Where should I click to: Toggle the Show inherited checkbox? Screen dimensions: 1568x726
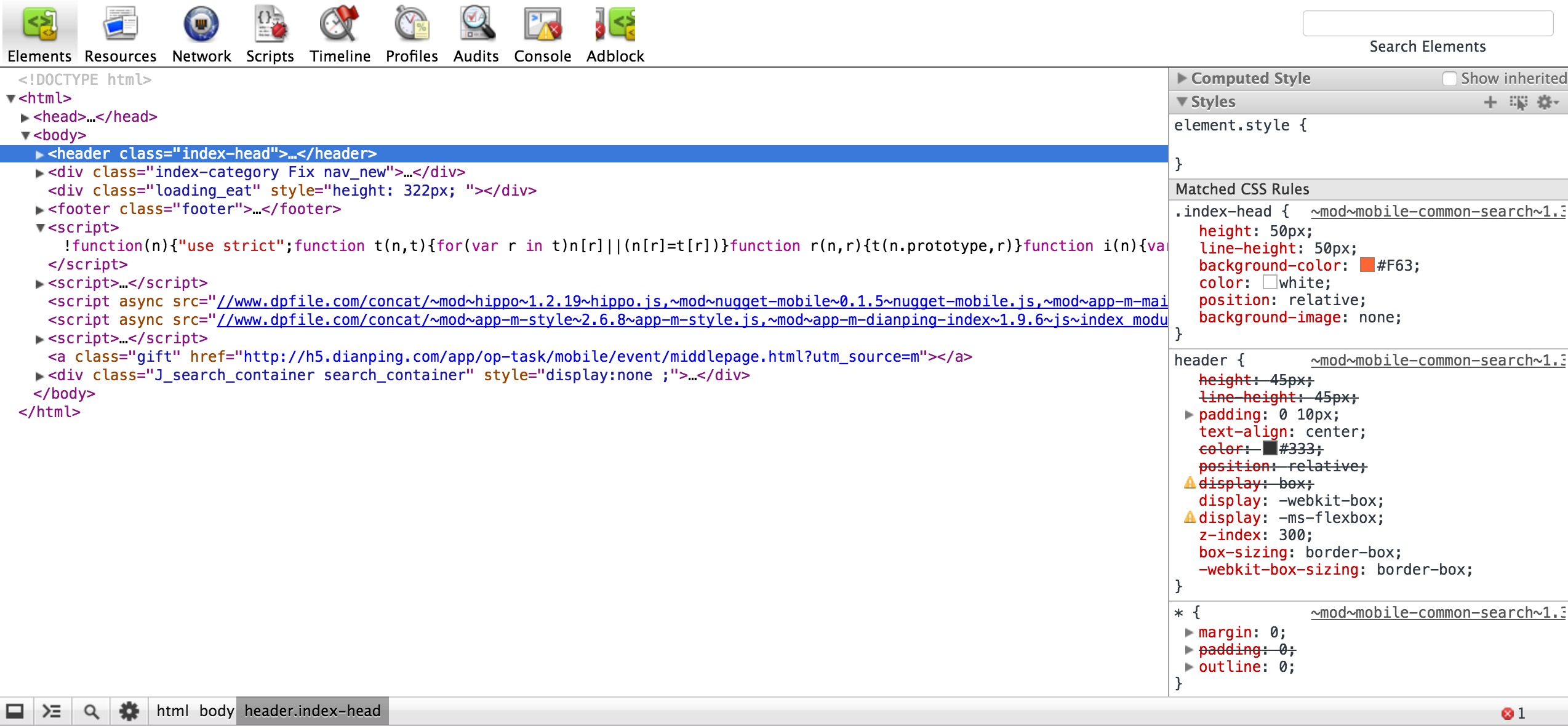[1450, 79]
